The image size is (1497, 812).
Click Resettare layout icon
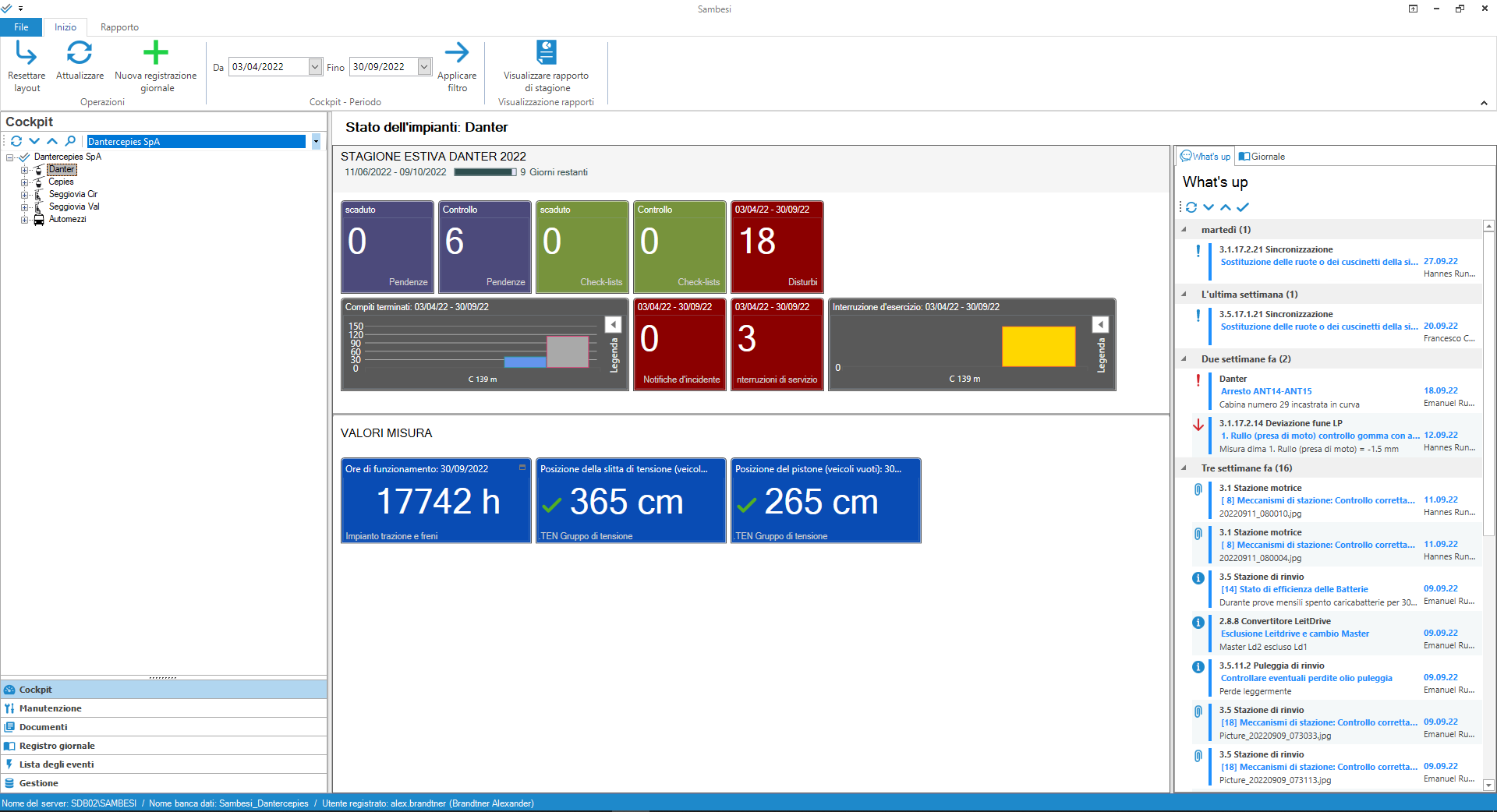click(x=27, y=53)
